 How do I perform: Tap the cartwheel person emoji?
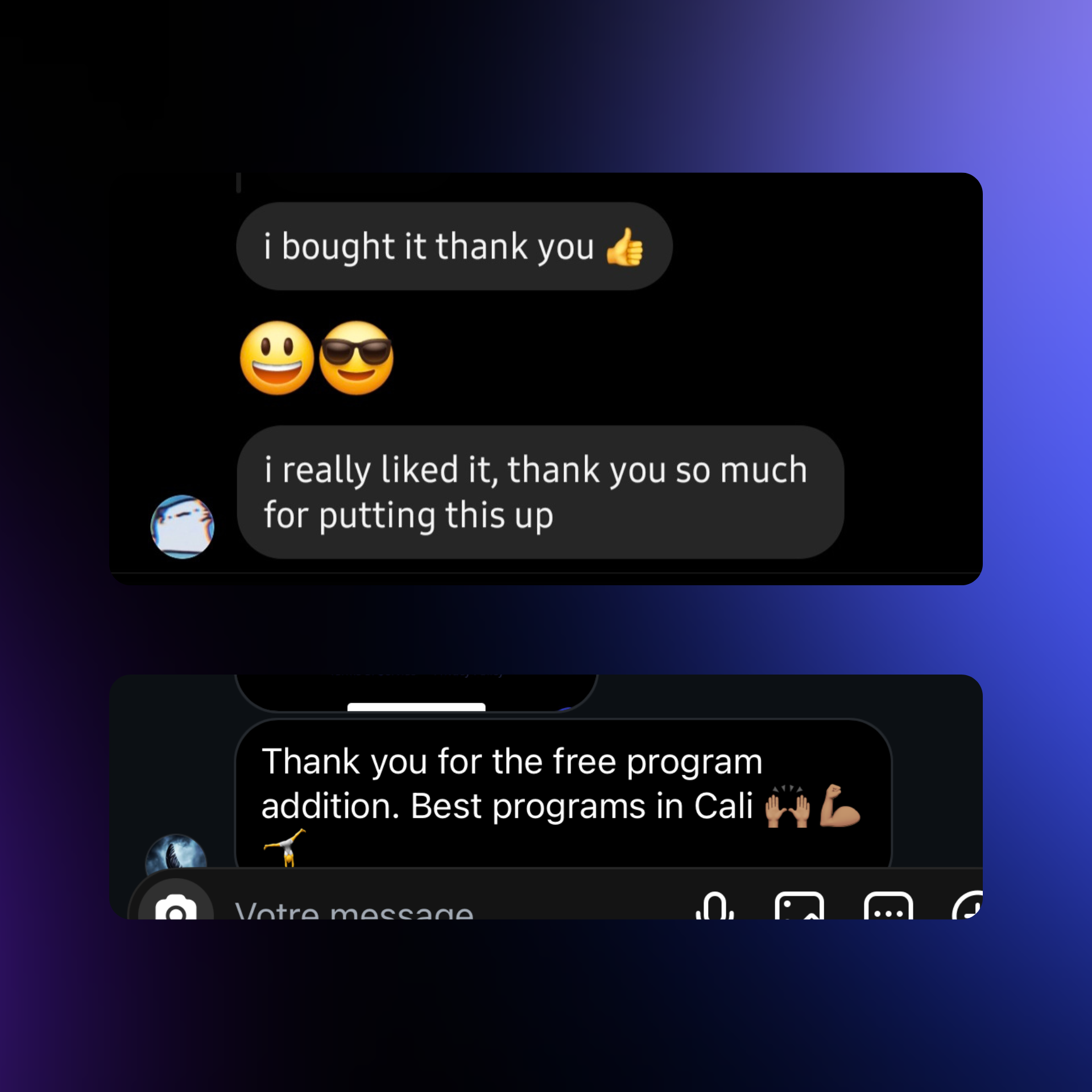click(285, 847)
